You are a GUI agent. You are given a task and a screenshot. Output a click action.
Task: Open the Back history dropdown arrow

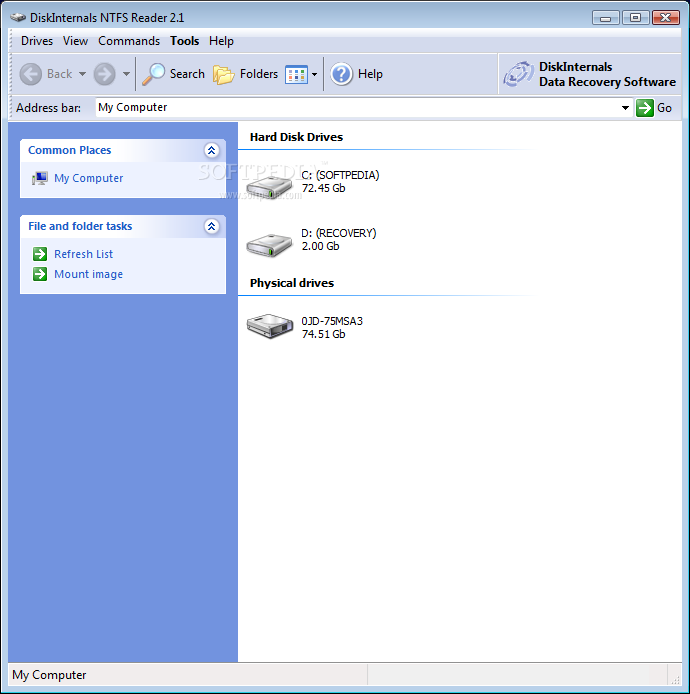82,74
